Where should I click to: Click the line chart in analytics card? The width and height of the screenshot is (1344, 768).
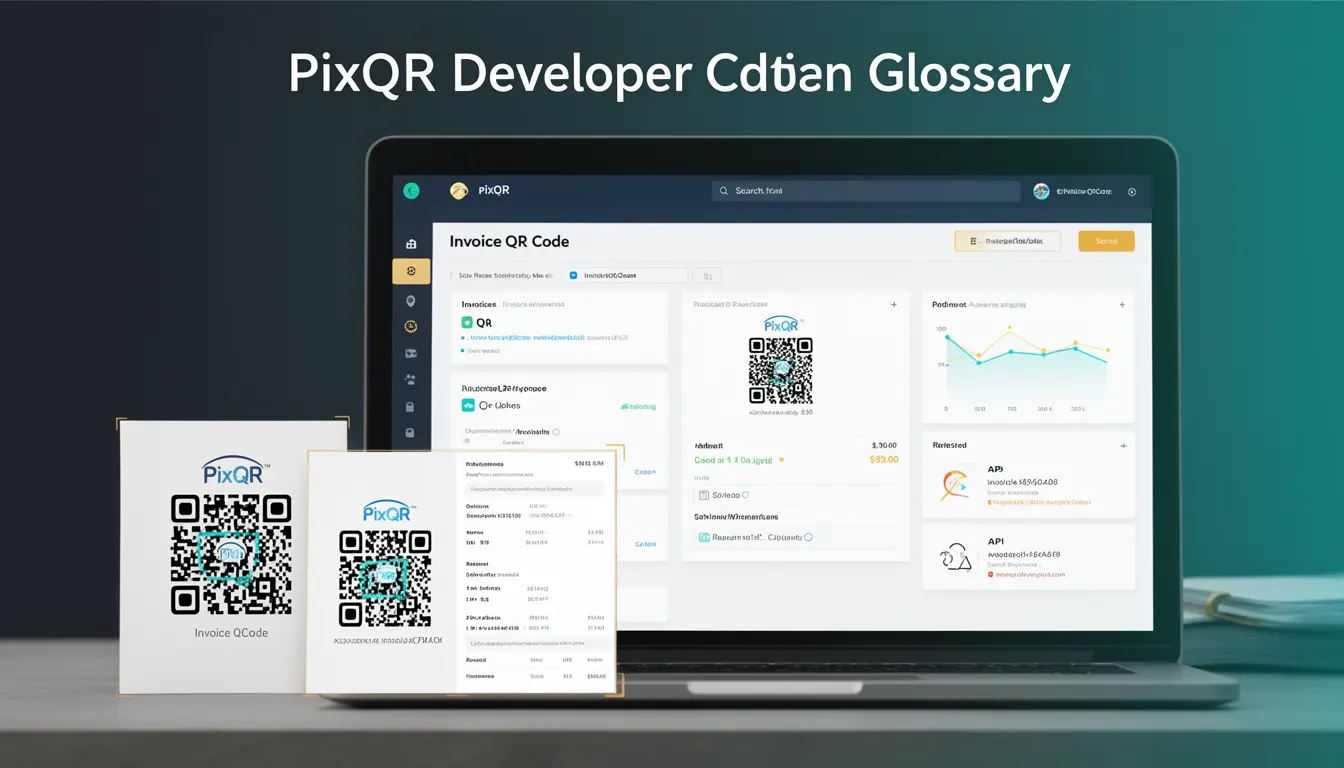click(x=1027, y=362)
